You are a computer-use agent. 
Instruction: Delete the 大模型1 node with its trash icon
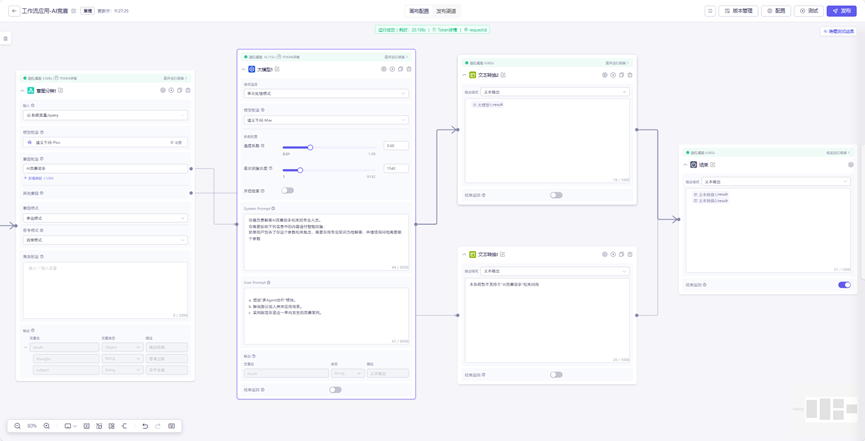409,69
